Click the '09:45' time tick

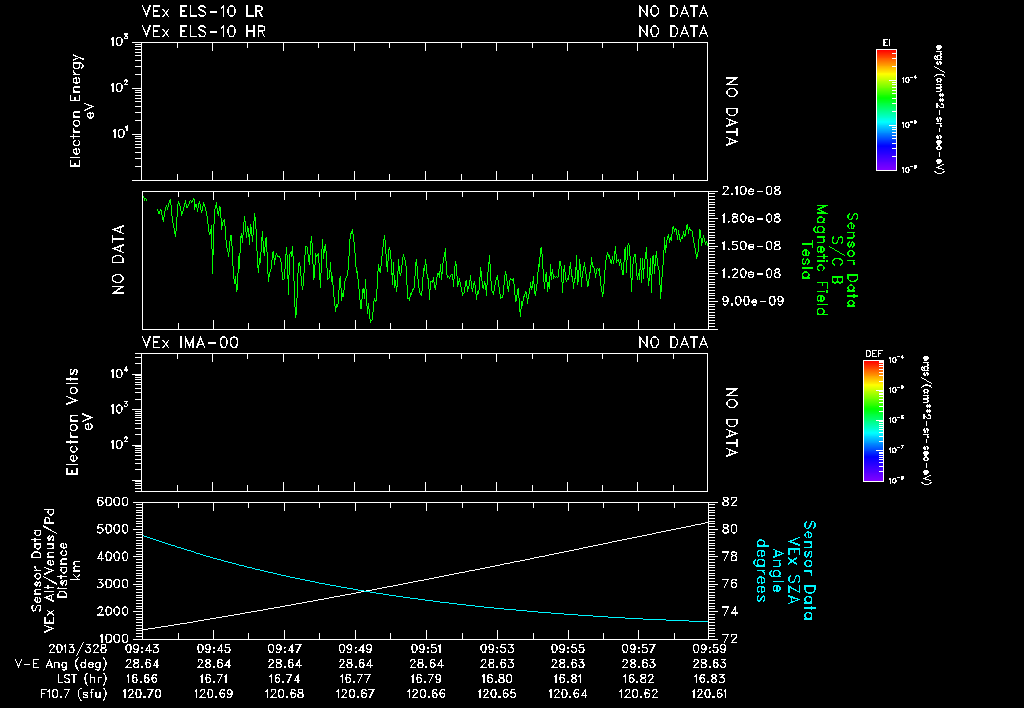tap(213, 649)
